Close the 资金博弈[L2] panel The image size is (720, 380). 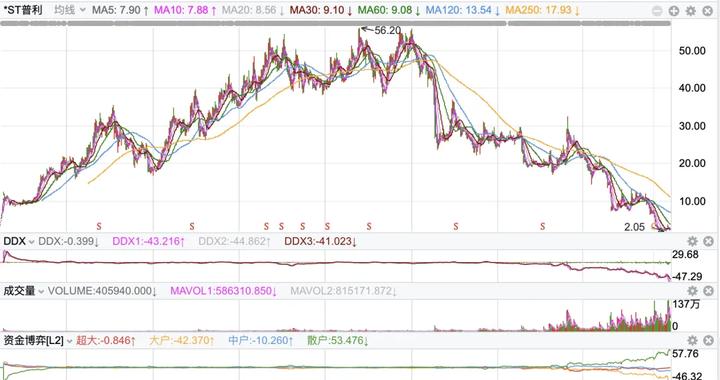click(x=709, y=340)
